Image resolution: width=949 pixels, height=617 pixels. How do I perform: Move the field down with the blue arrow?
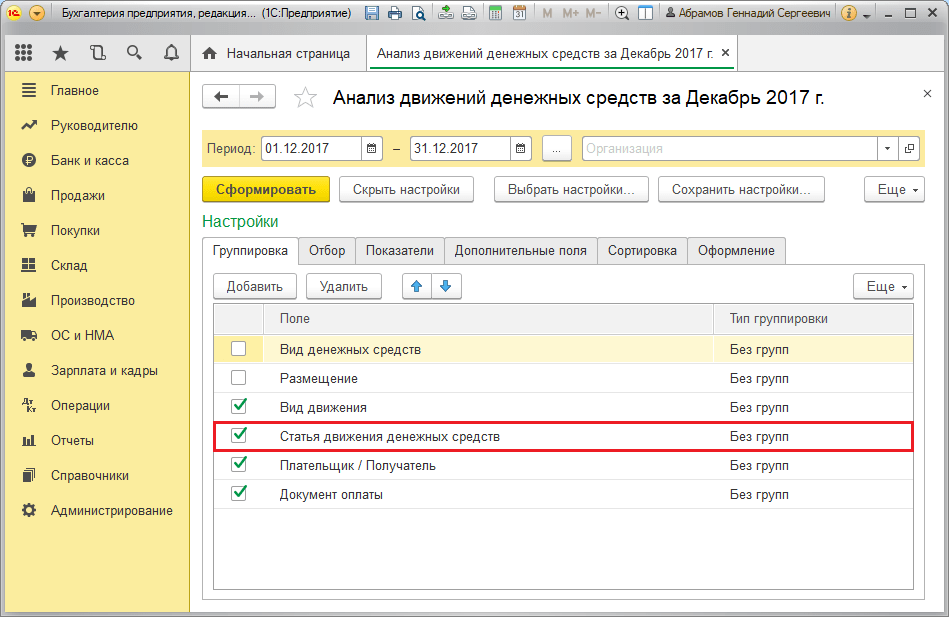coord(445,286)
